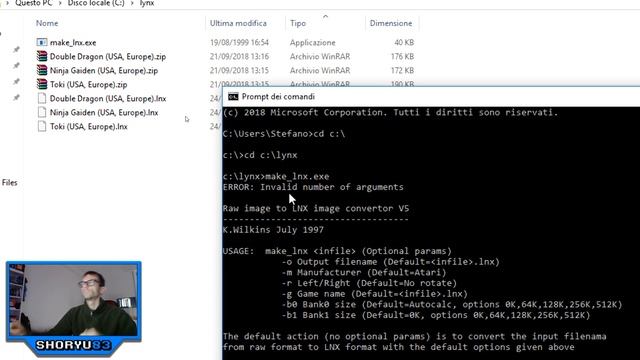640x360 pixels.
Task: Click Toki (USA, Europe).lnx name
Action: point(89,127)
